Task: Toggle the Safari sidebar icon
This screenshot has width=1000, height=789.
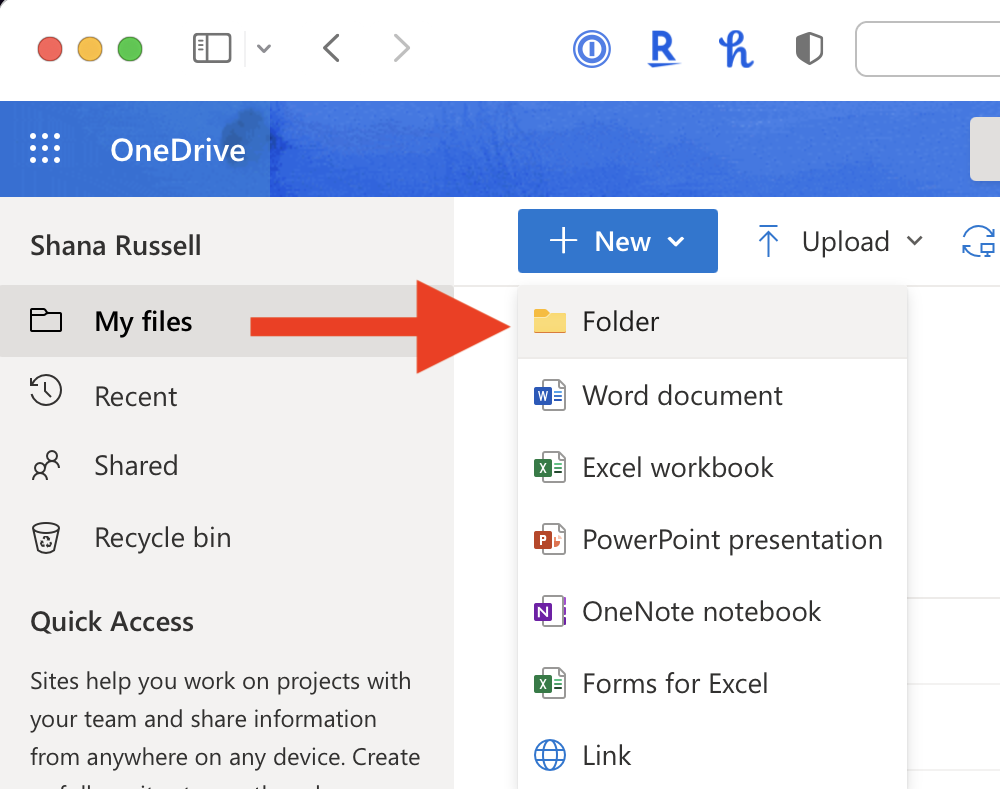Action: coord(212,48)
